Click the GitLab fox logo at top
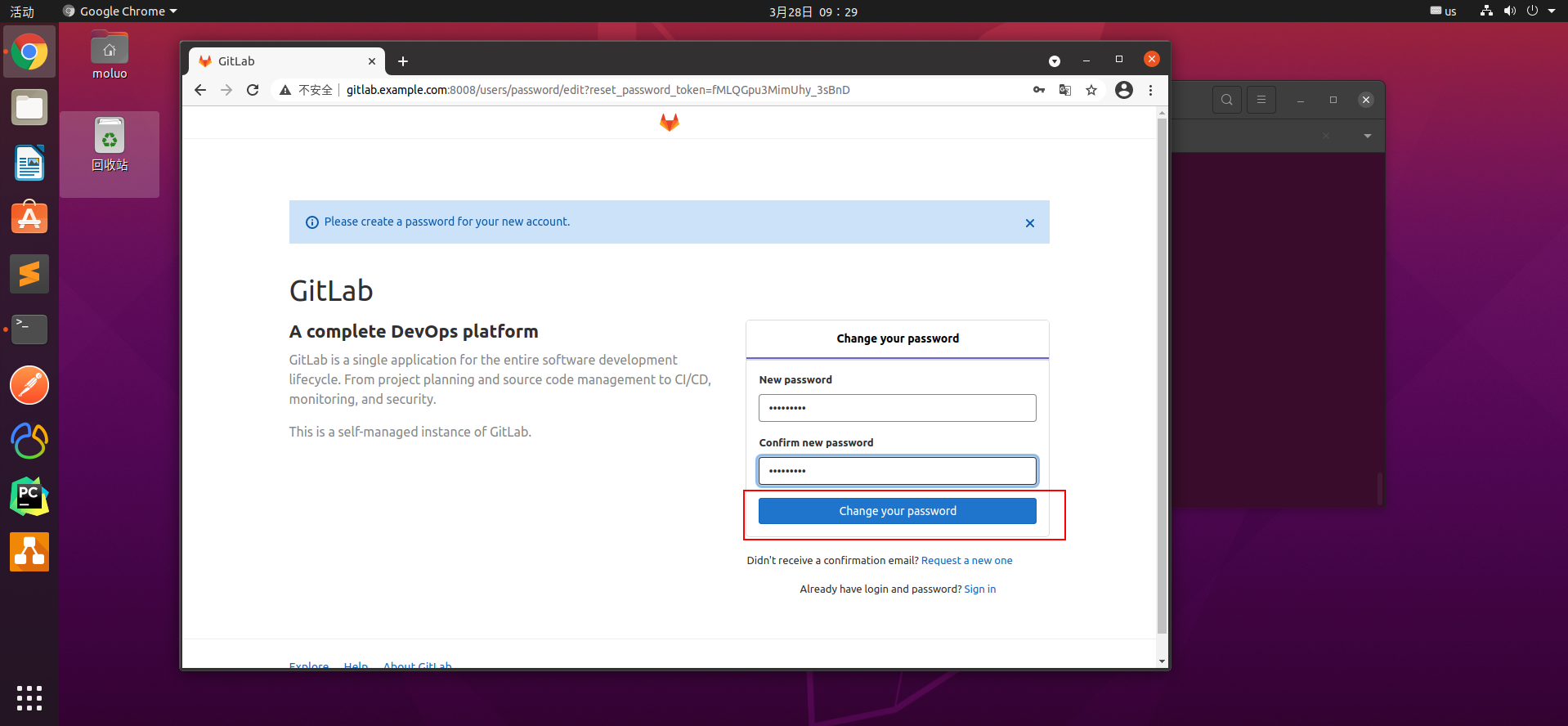 point(670,122)
